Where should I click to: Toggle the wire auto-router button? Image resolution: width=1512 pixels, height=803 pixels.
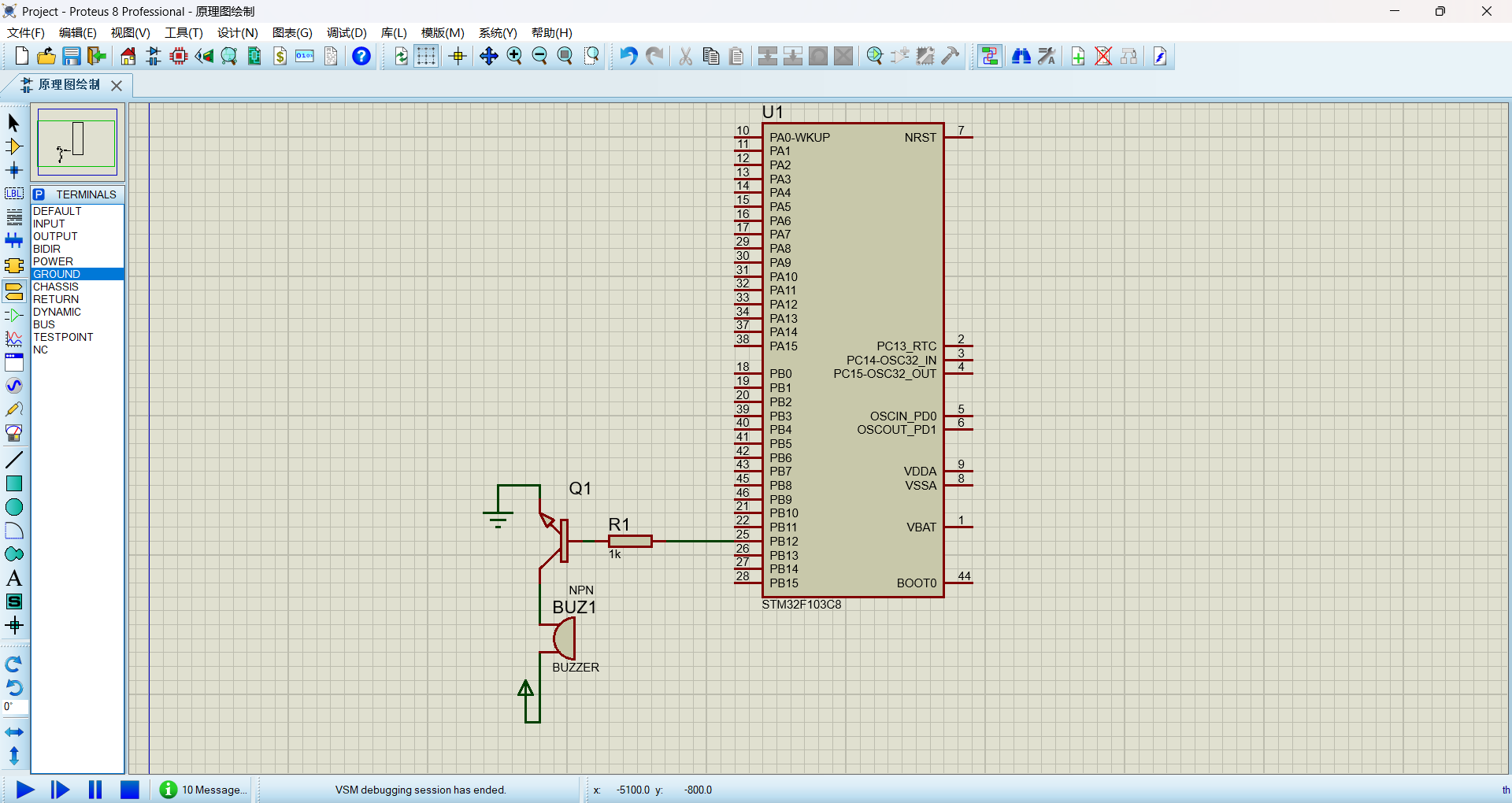click(x=990, y=56)
